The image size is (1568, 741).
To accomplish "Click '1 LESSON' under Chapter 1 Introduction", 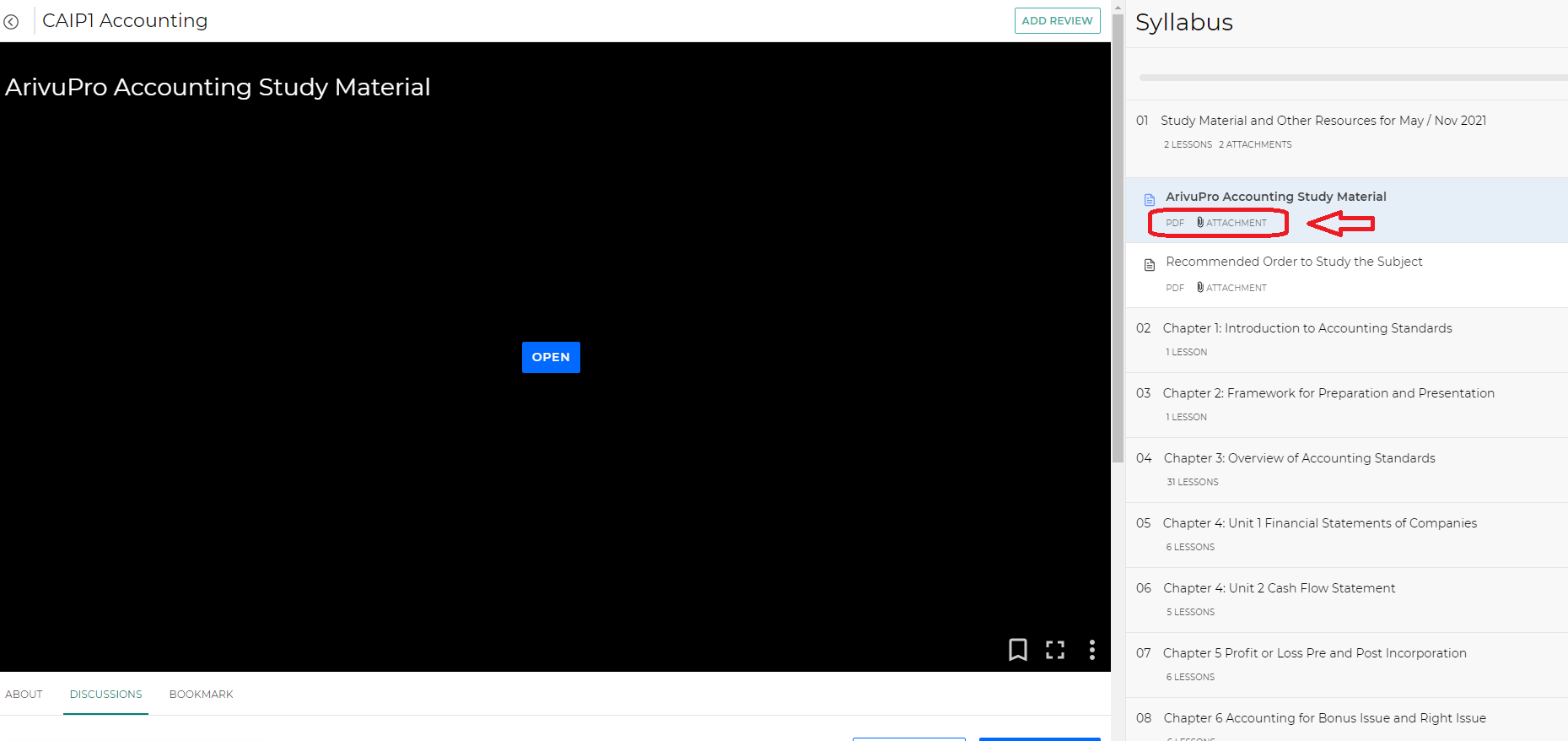I will point(1186,352).
